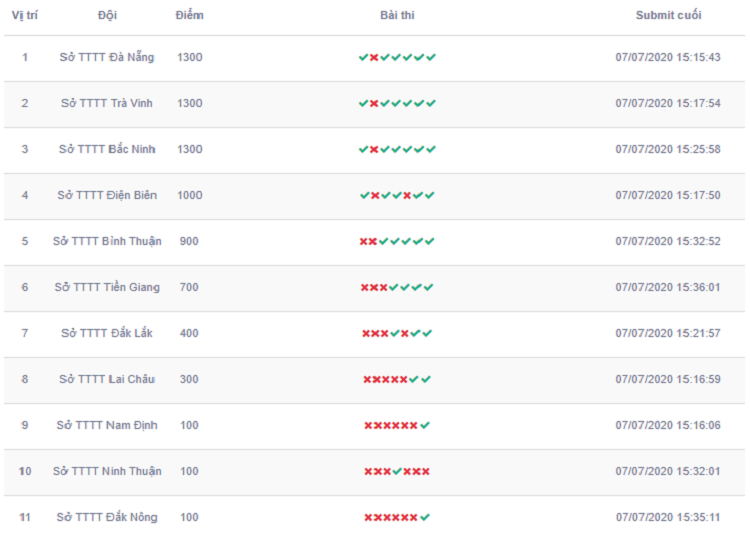The width and height of the screenshot is (750, 550).
Task: Click the red X in Sở TTTT Đà Nẵng row
Action: (374, 57)
